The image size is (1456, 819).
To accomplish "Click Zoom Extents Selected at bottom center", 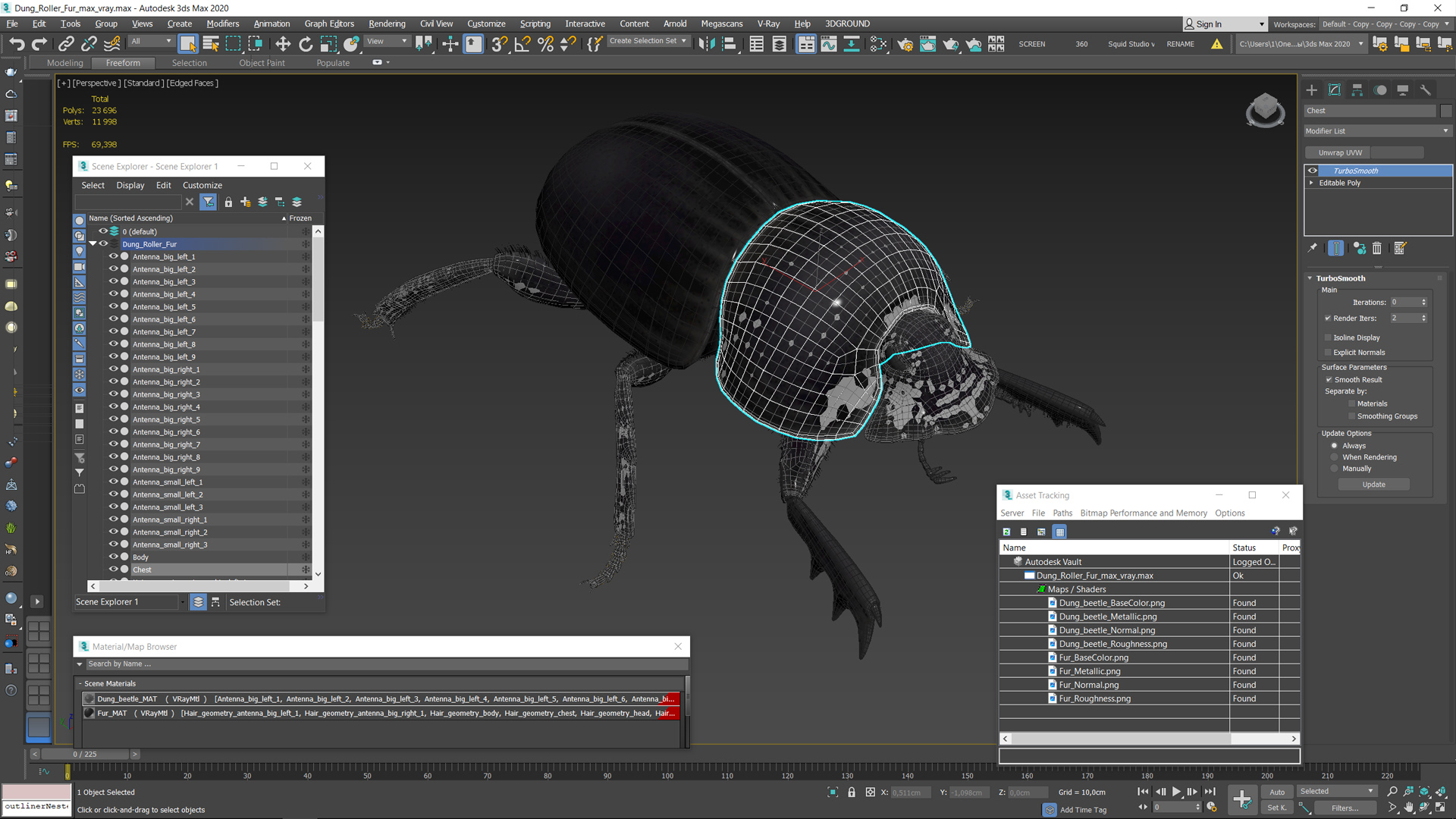I will pos(833,792).
